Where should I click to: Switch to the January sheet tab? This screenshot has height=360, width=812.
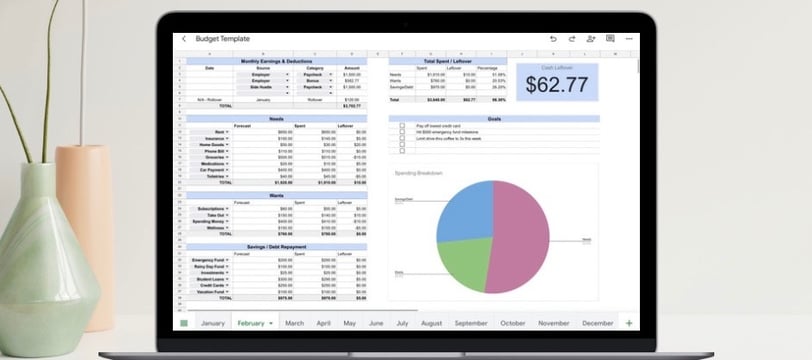coord(213,323)
